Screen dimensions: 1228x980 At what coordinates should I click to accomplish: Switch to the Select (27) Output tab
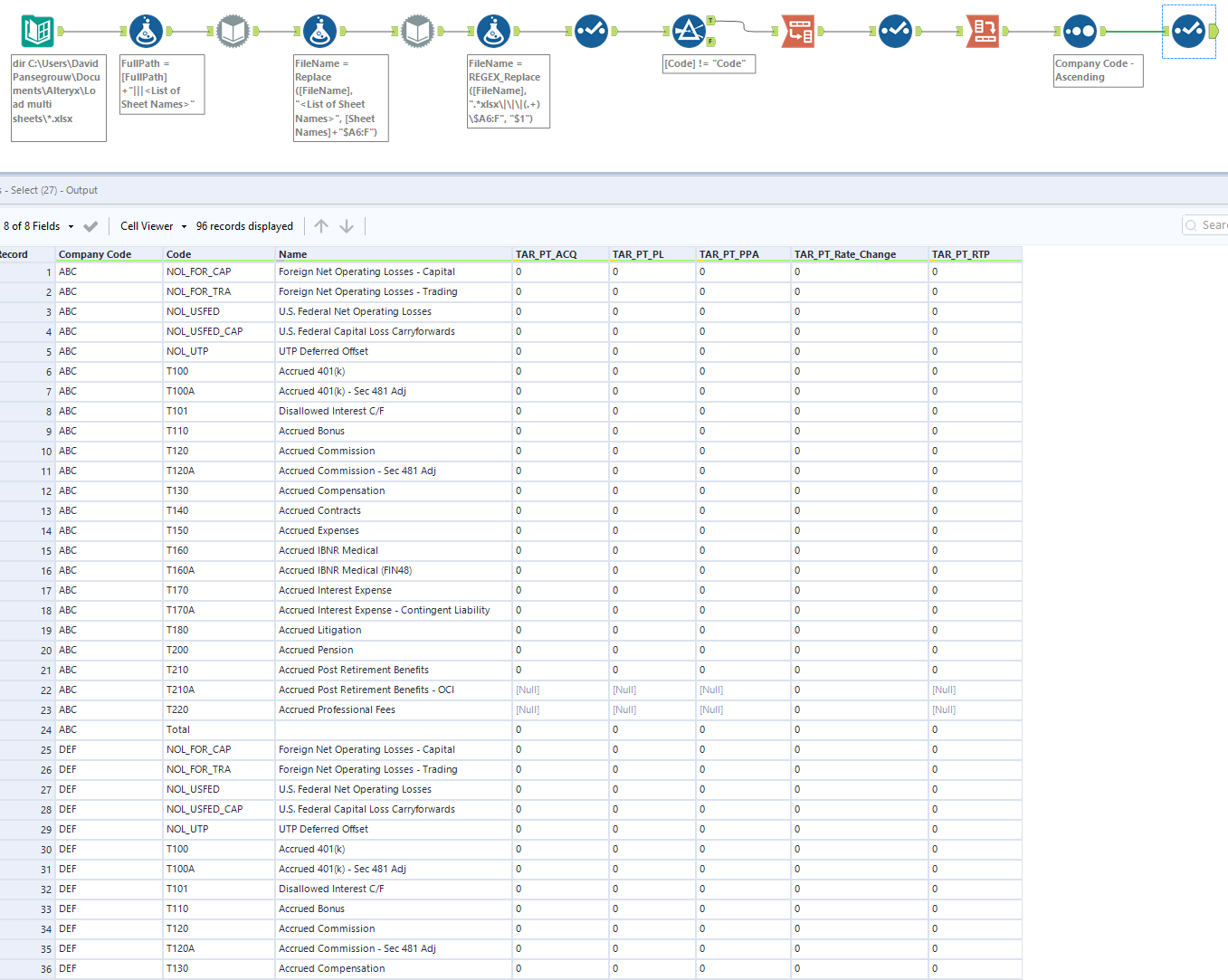pyautogui.click(x=50, y=190)
